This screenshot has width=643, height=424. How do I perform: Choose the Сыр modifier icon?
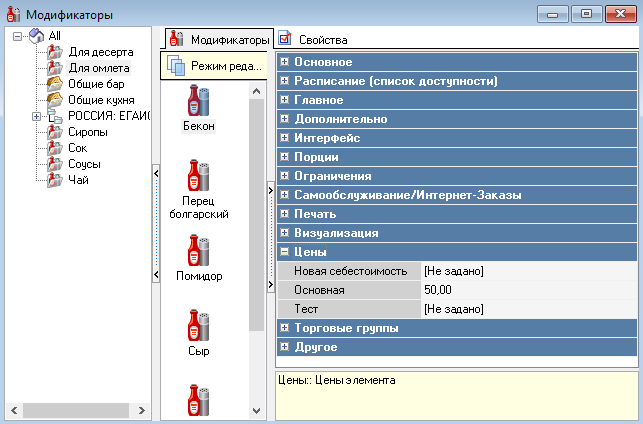coord(198,326)
